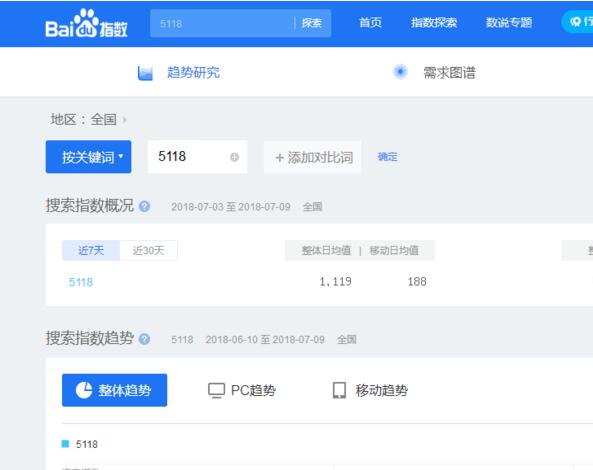
Task: Go to 数说专题 navigation item
Action: point(509,23)
